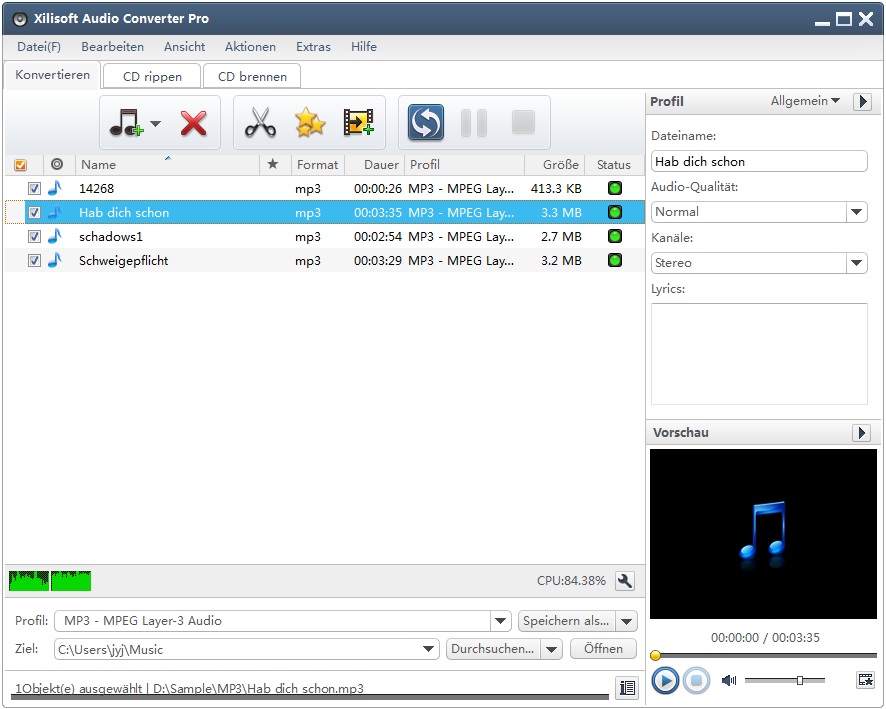Switch to the CD brennen tab
The width and height of the screenshot is (886, 709).
pos(252,76)
